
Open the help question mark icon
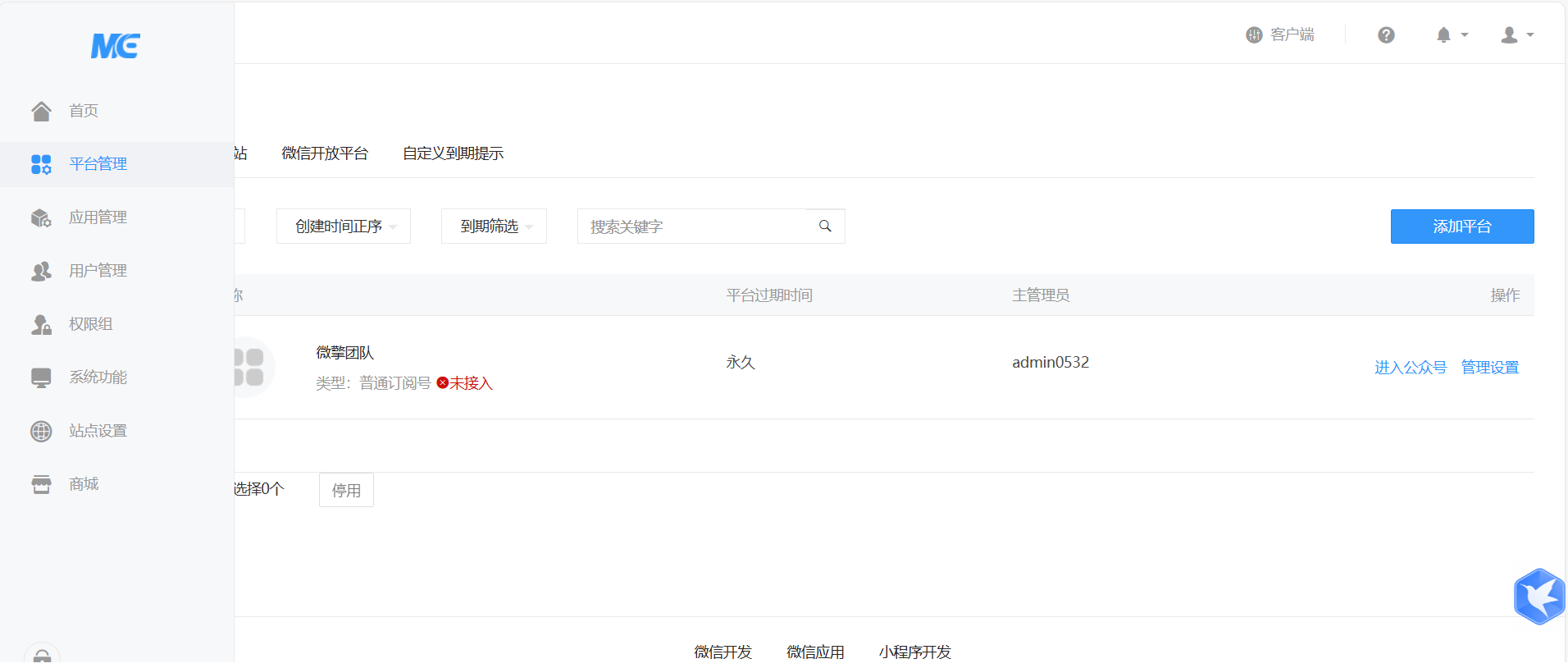[x=1386, y=35]
